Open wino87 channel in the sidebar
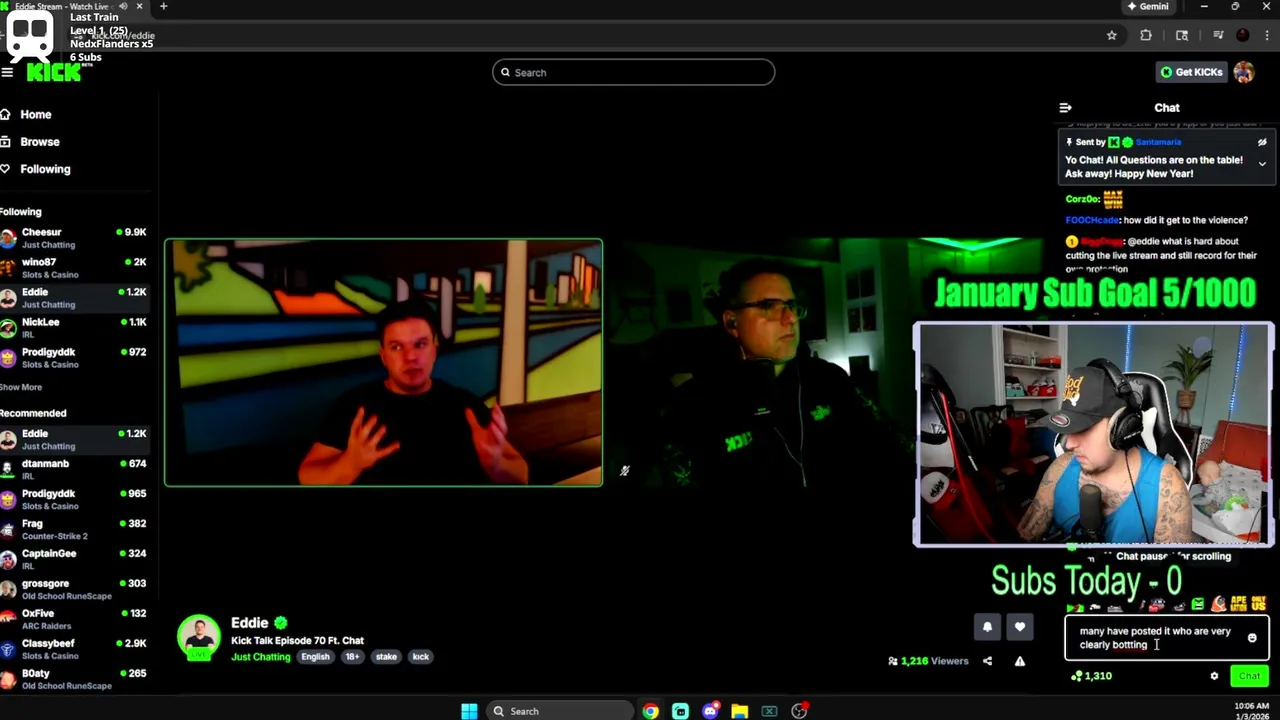 [75, 268]
